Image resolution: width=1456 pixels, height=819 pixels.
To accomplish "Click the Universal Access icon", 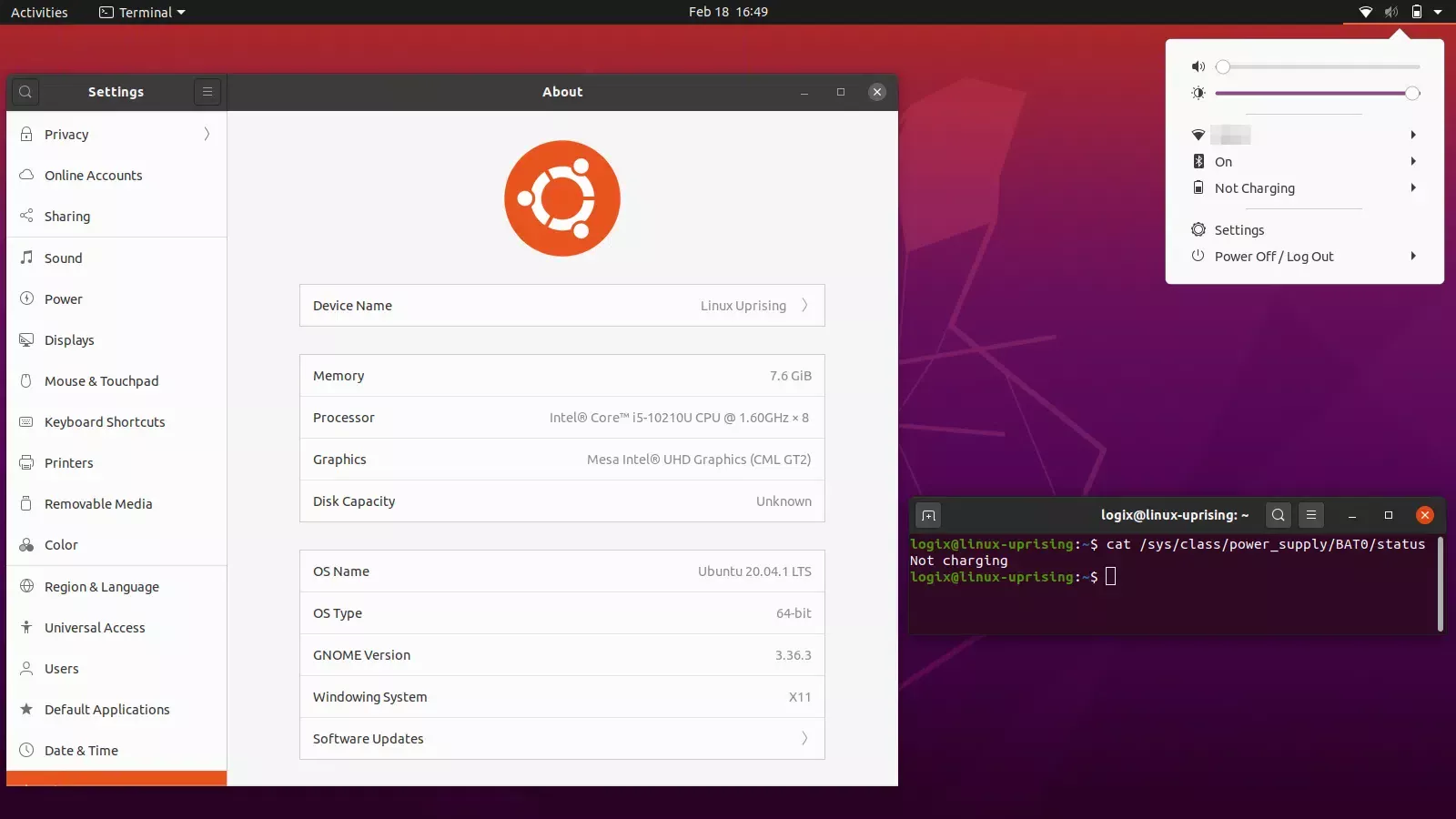I will coord(26,627).
